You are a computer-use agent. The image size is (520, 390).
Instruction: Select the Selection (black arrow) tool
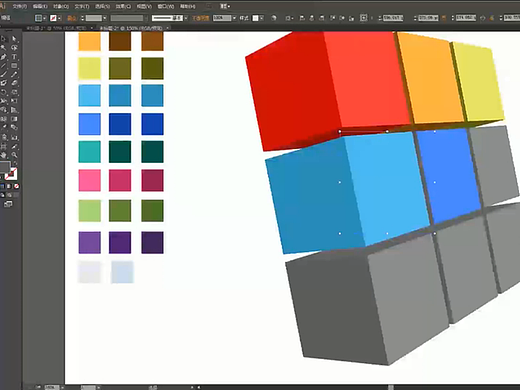(x=4, y=39)
